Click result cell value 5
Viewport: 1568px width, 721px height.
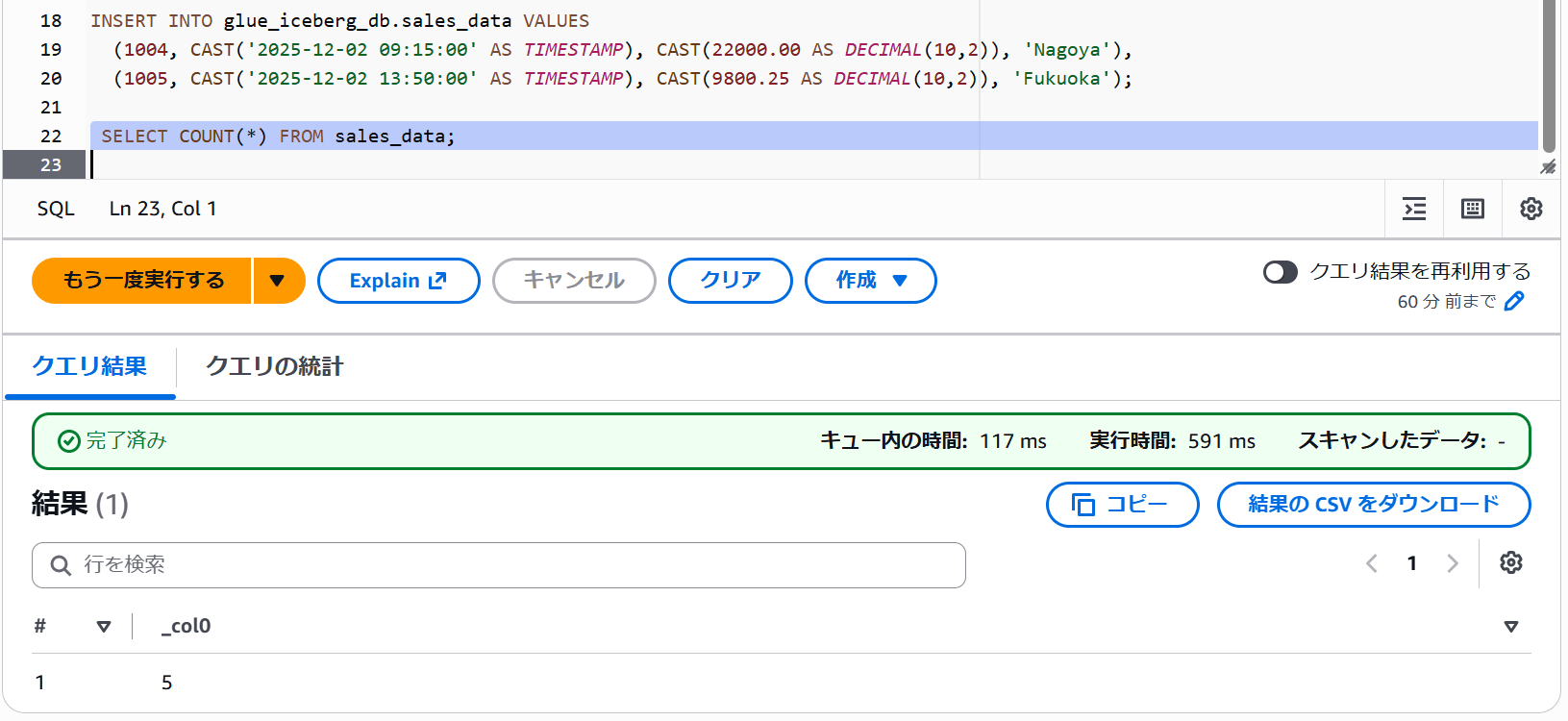point(167,683)
